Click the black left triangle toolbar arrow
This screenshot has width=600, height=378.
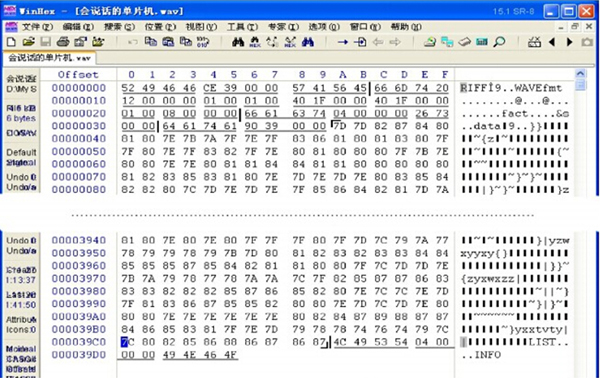pos(552,42)
